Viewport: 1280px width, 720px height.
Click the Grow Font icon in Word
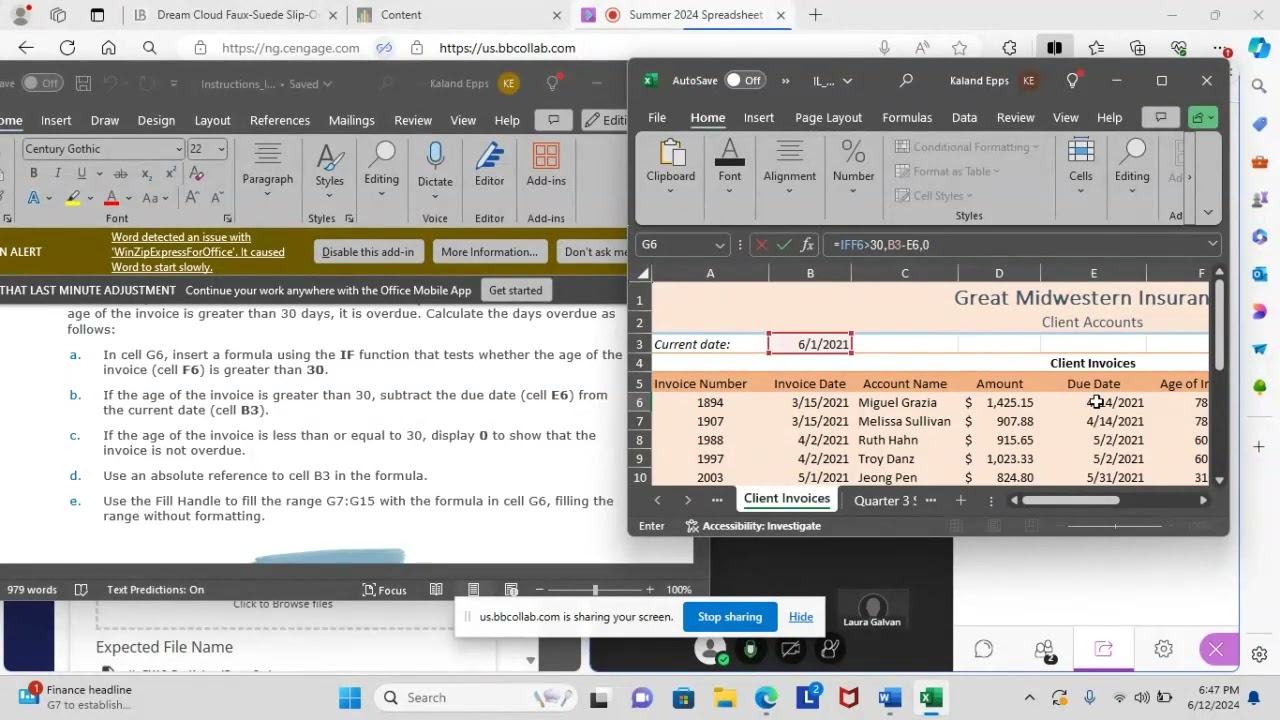[192, 197]
